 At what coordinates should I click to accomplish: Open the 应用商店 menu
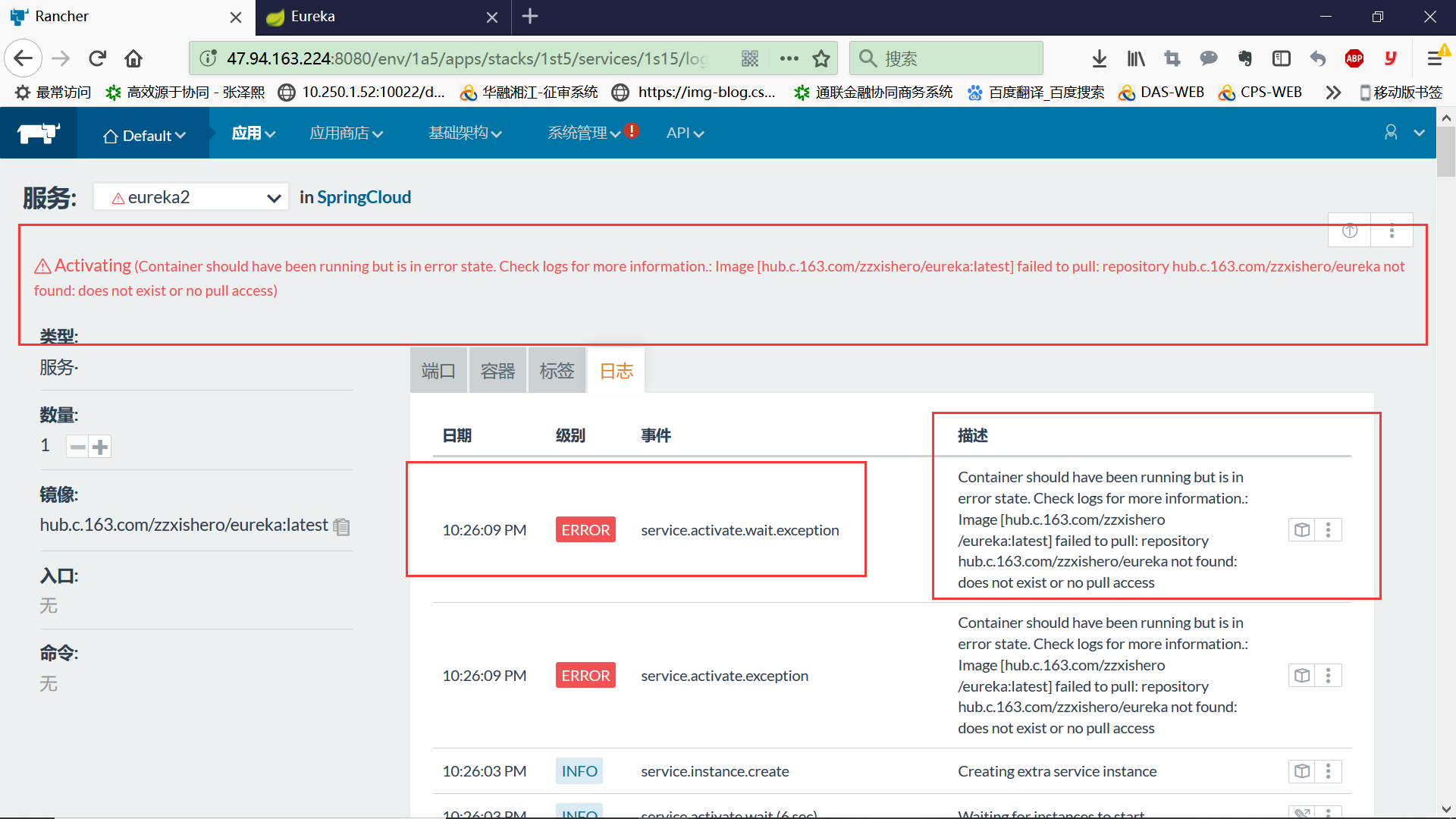point(346,133)
